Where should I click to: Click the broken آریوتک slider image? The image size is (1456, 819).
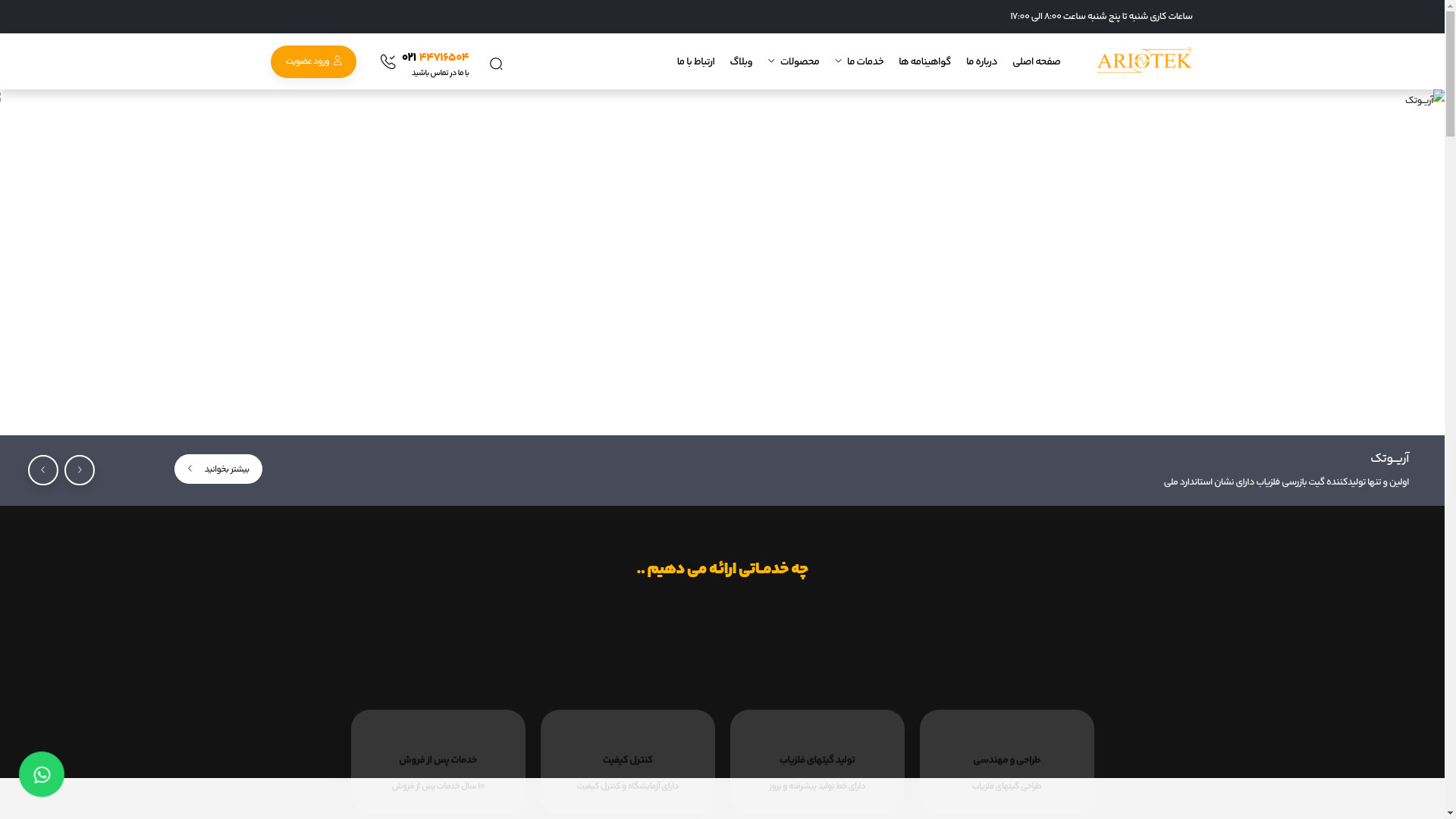click(1425, 99)
